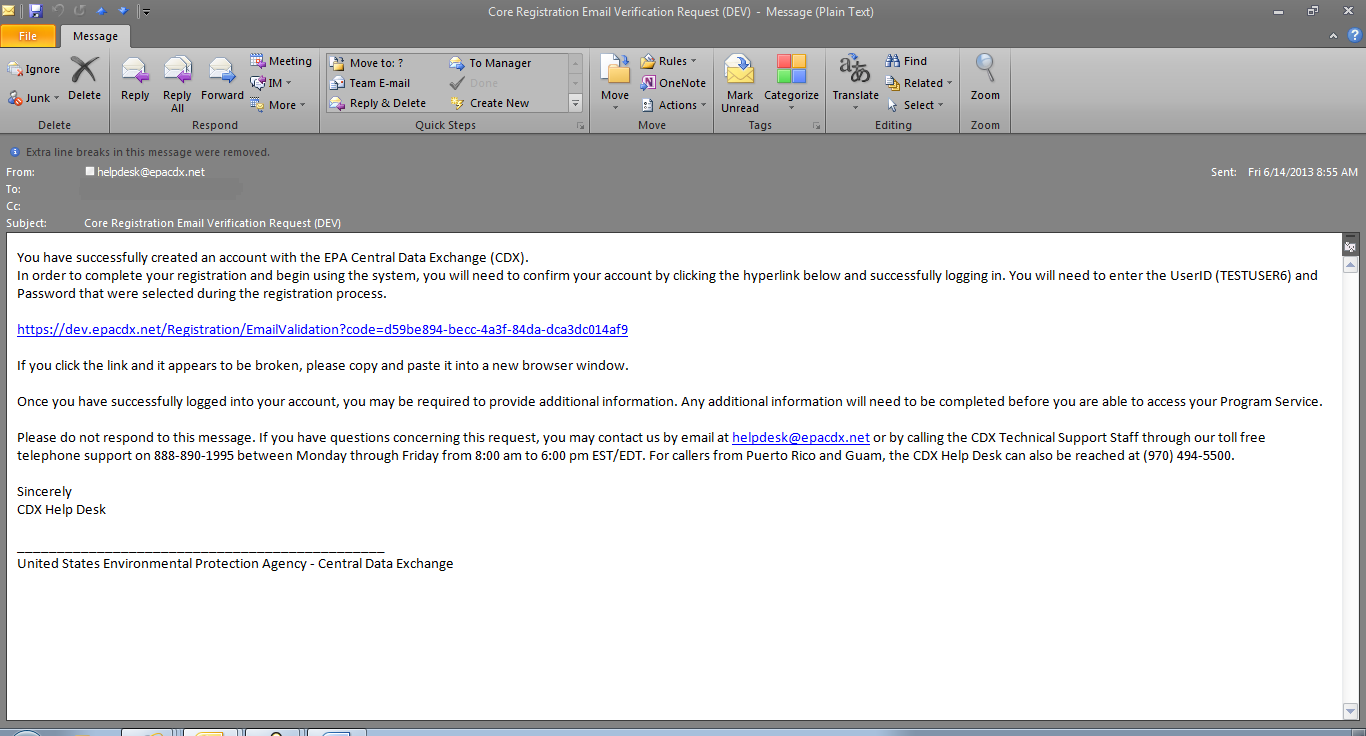Image resolution: width=1366 pixels, height=736 pixels.
Task: Click the Outlook envelope icon in the title bar
Action: [10, 11]
